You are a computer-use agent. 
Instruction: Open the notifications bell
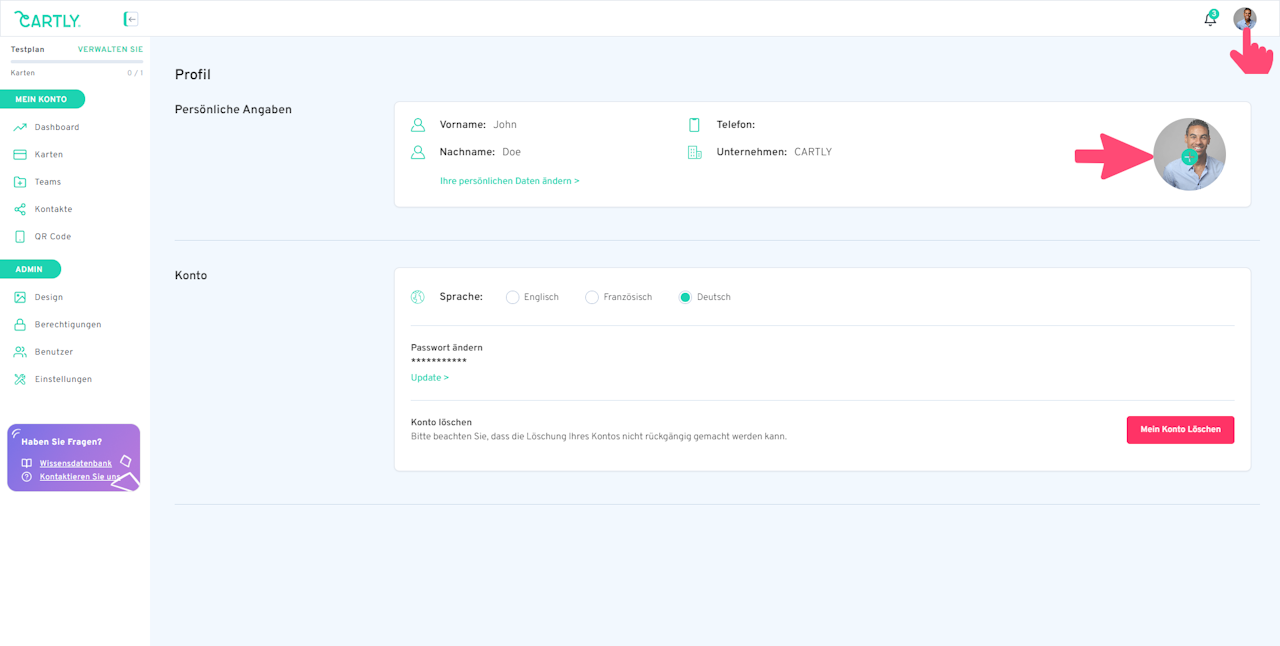tap(1210, 19)
